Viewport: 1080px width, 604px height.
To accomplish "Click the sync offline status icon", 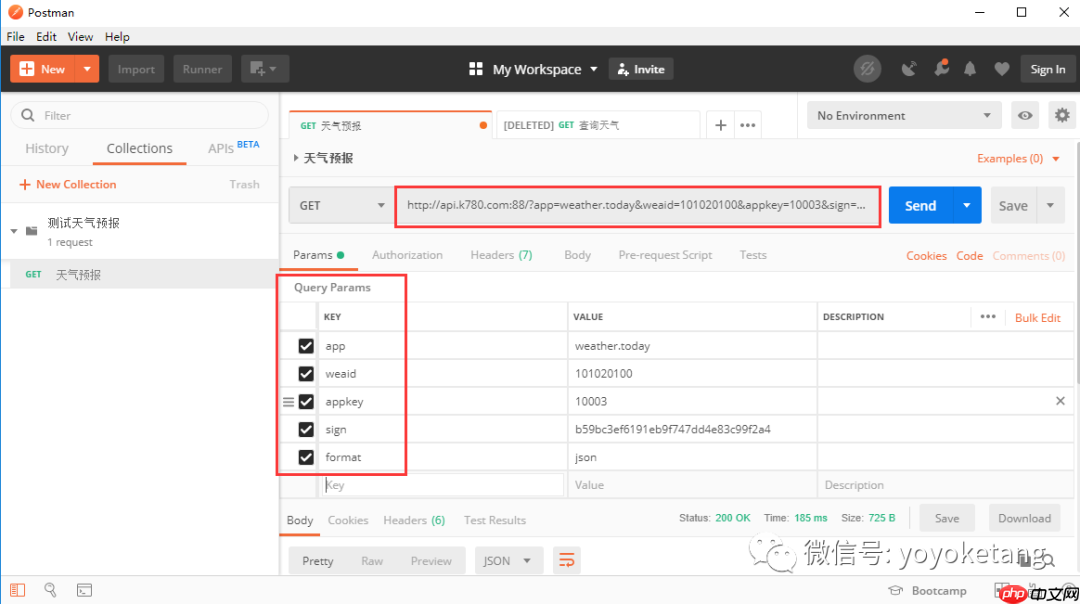I will 867,69.
